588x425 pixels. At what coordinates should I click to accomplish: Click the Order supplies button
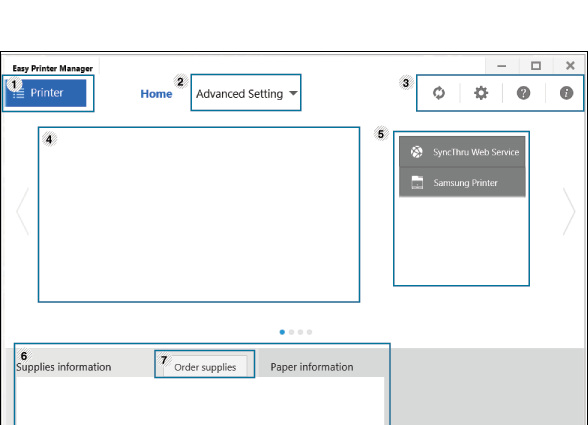coord(205,367)
